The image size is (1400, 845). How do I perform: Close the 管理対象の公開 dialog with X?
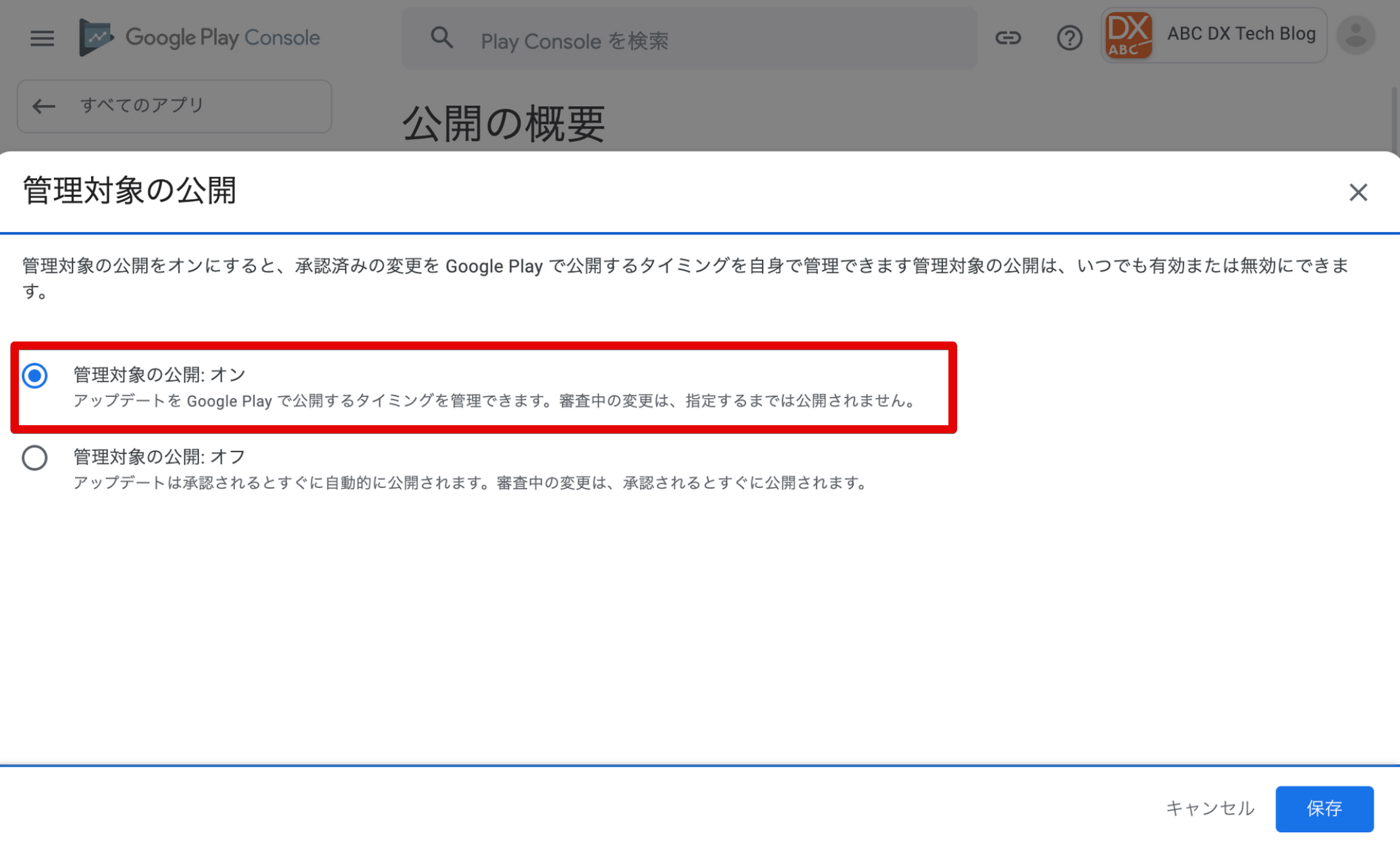click(x=1357, y=192)
